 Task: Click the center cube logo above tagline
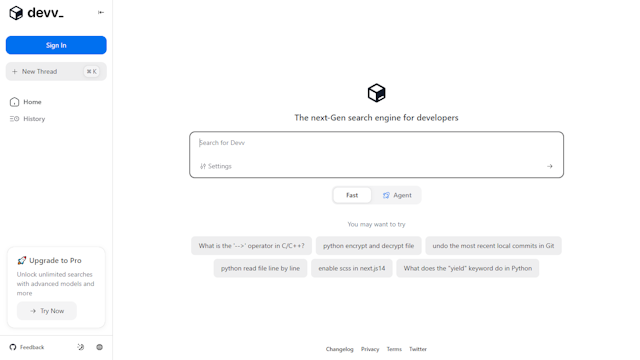pyautogui.click(x=376, y=93)
